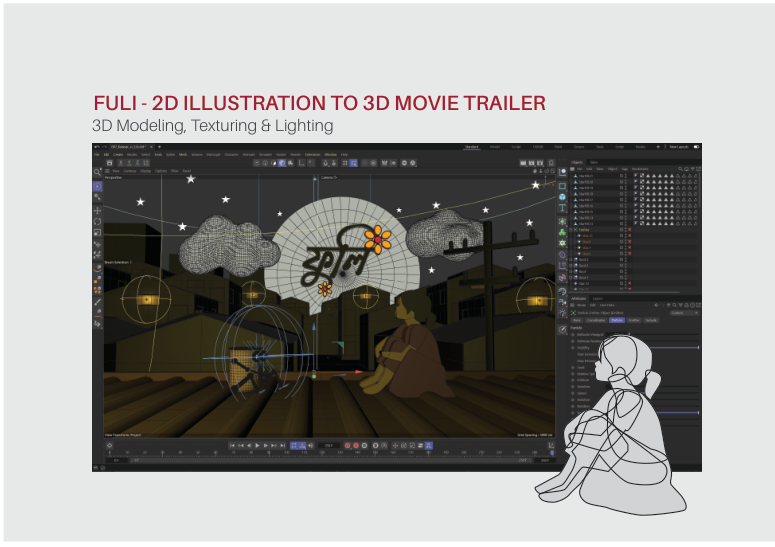Click the timeline playhead marker near frame 250
The width and height of the screenshot is (775, 547).
552,453
